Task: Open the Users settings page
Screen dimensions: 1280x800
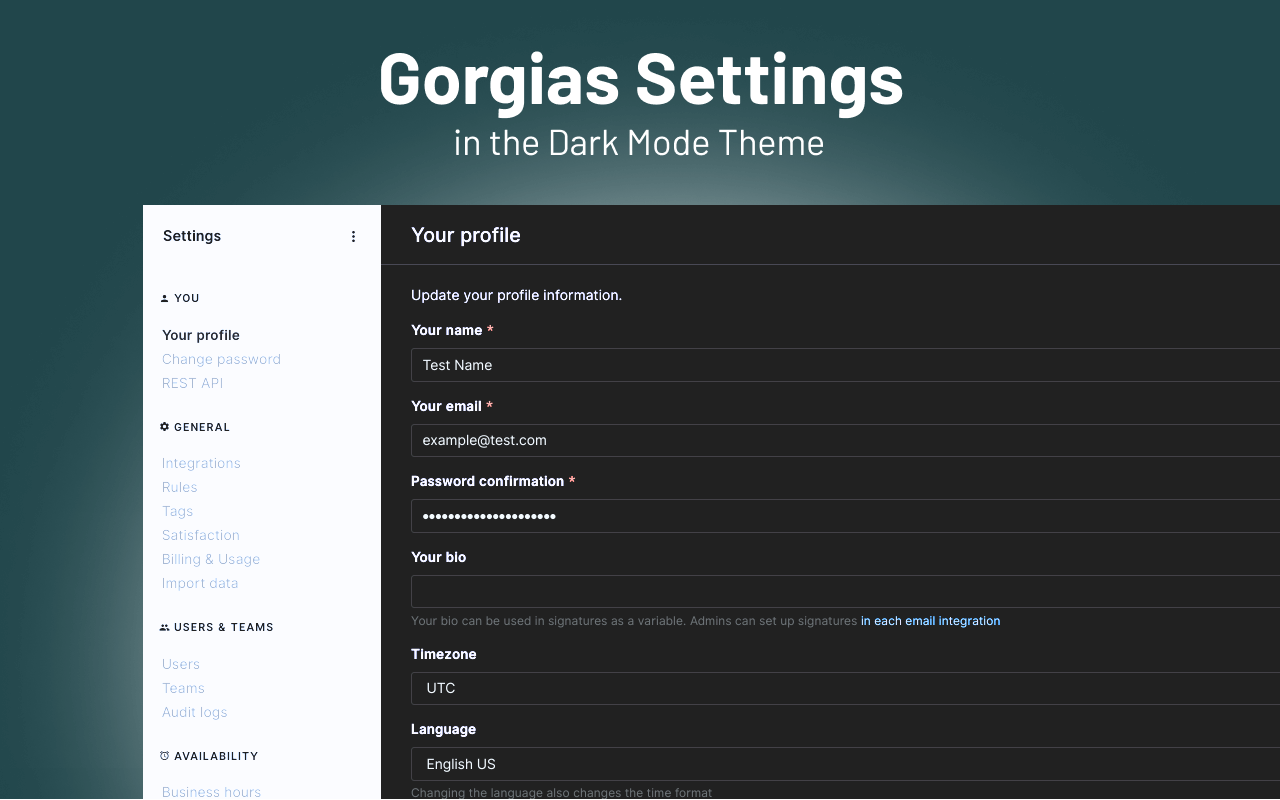Action: 181,664
